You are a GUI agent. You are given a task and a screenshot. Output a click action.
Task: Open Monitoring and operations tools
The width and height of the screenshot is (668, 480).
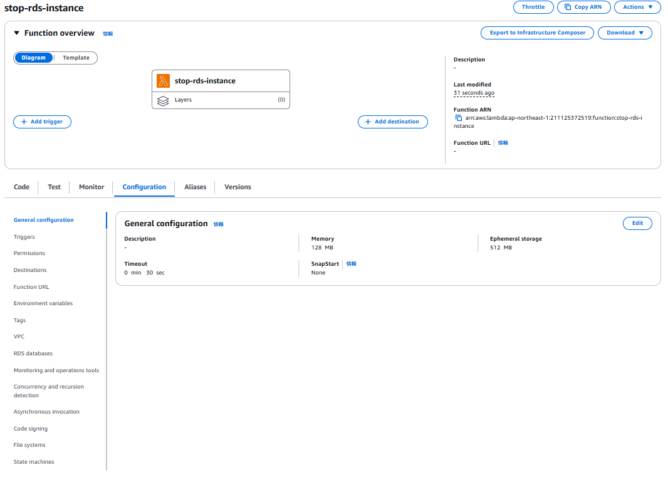[x=56, y=371]
